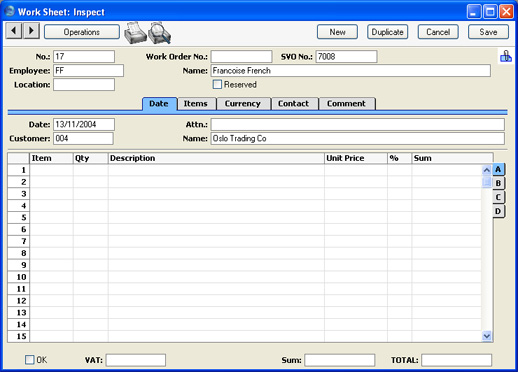Click the Customer field 004
This screenshot has height=372, width=518.
pos(83,138)
